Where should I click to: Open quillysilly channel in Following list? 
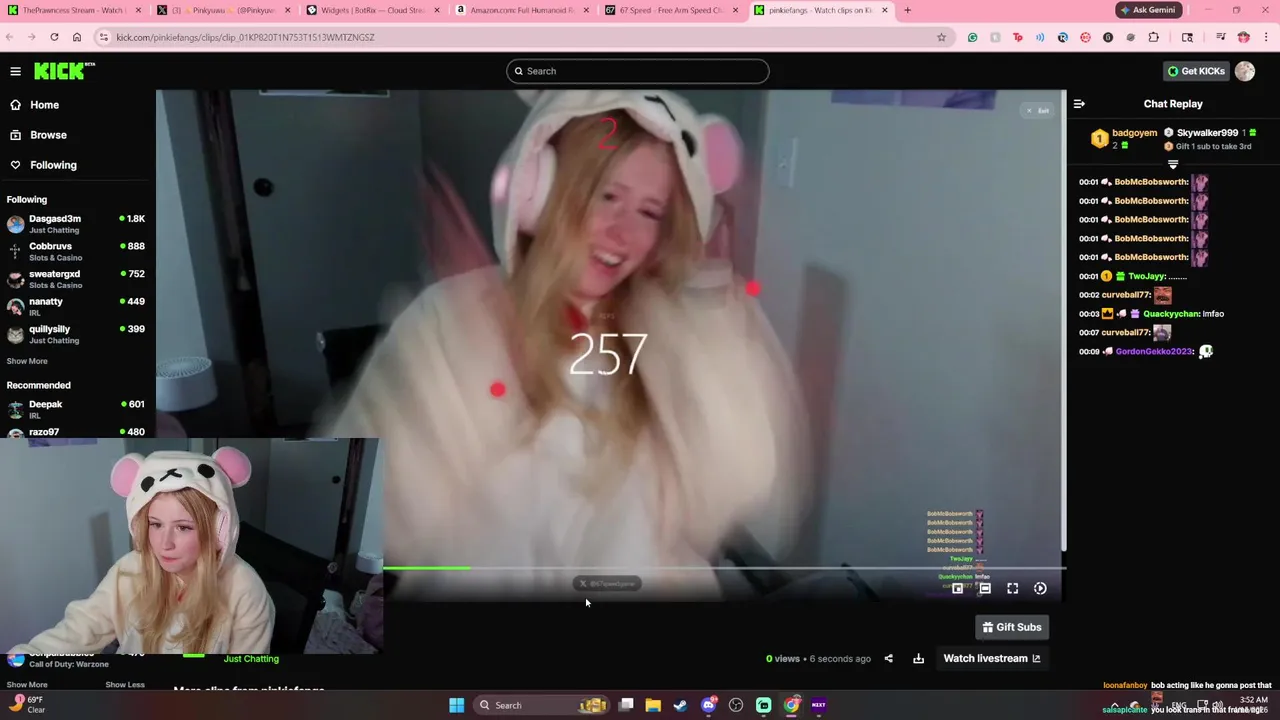(76, 334)
